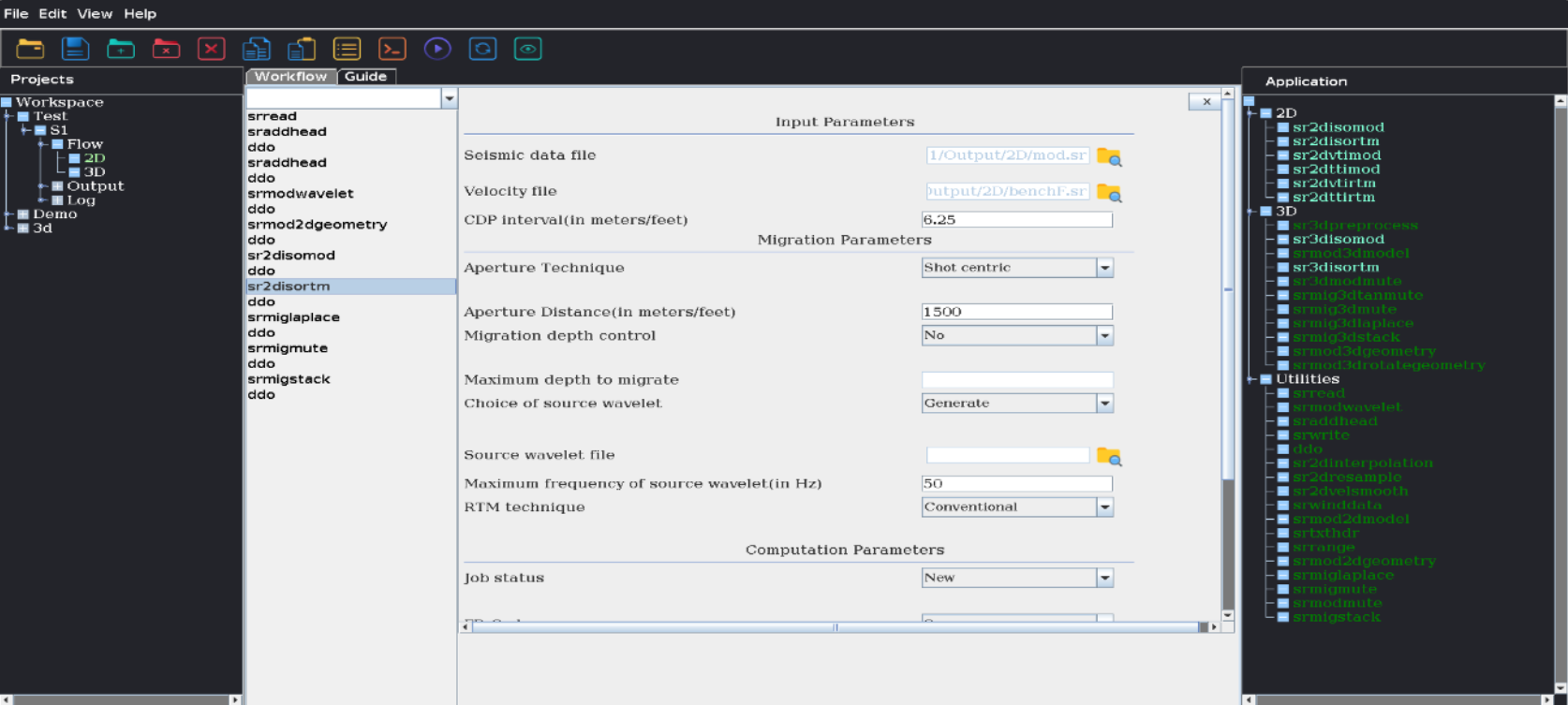Select sr2disomod in Application tree
Viewport: 1568px width, 705px height.
pyautogui.click(x=1338, y=127)
